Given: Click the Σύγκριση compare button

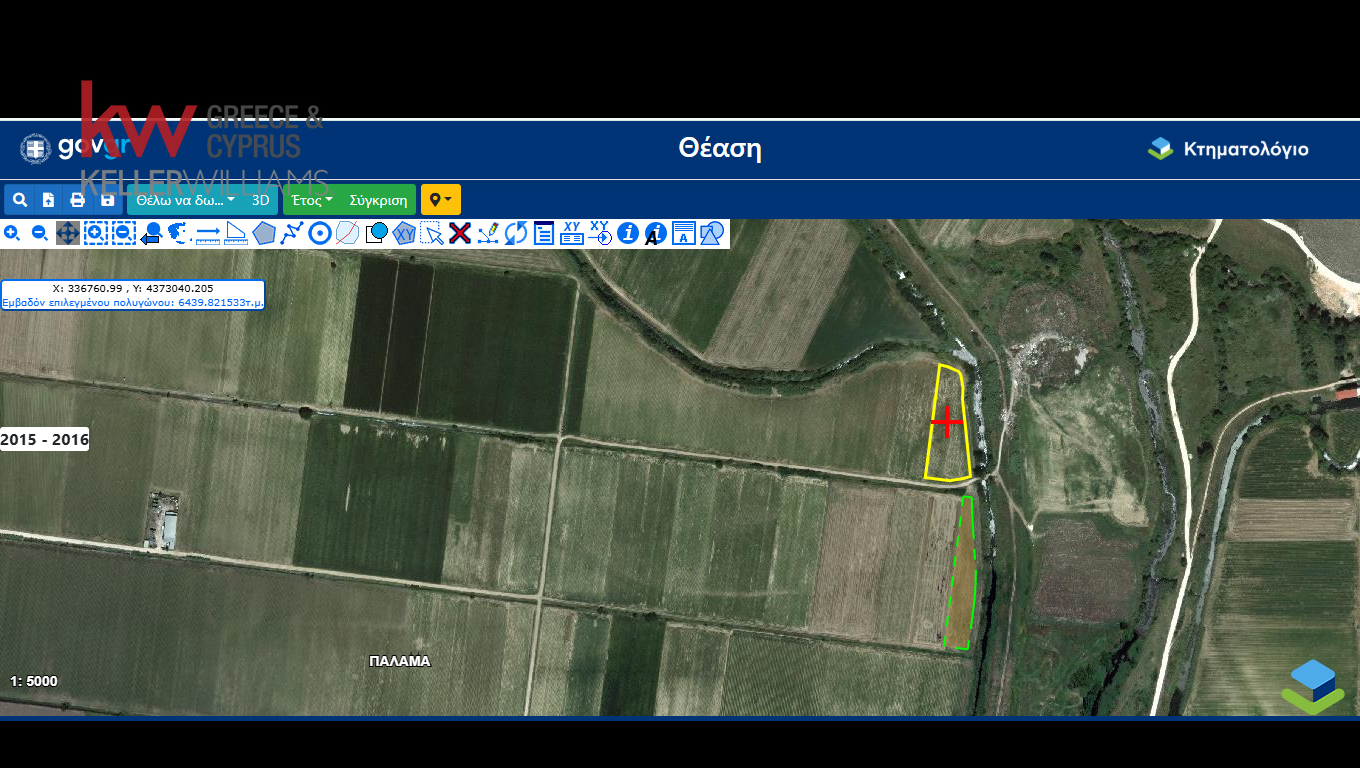Looking at the screenshot, I should 378,200.
